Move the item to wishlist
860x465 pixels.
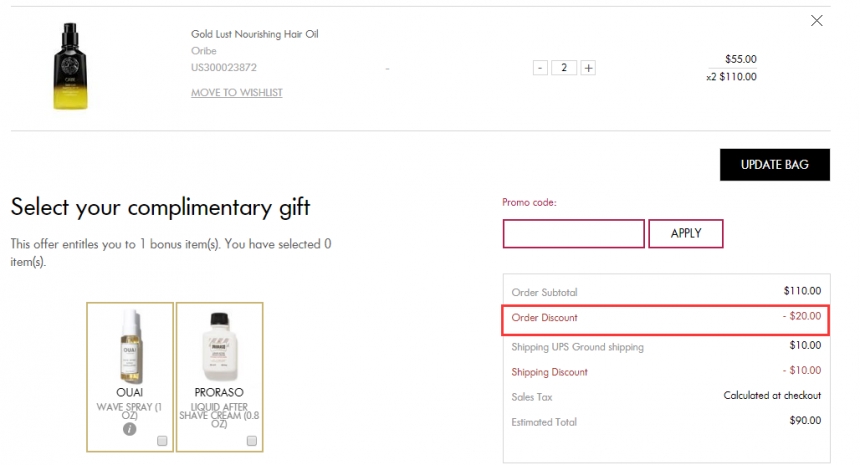point(236,93)
